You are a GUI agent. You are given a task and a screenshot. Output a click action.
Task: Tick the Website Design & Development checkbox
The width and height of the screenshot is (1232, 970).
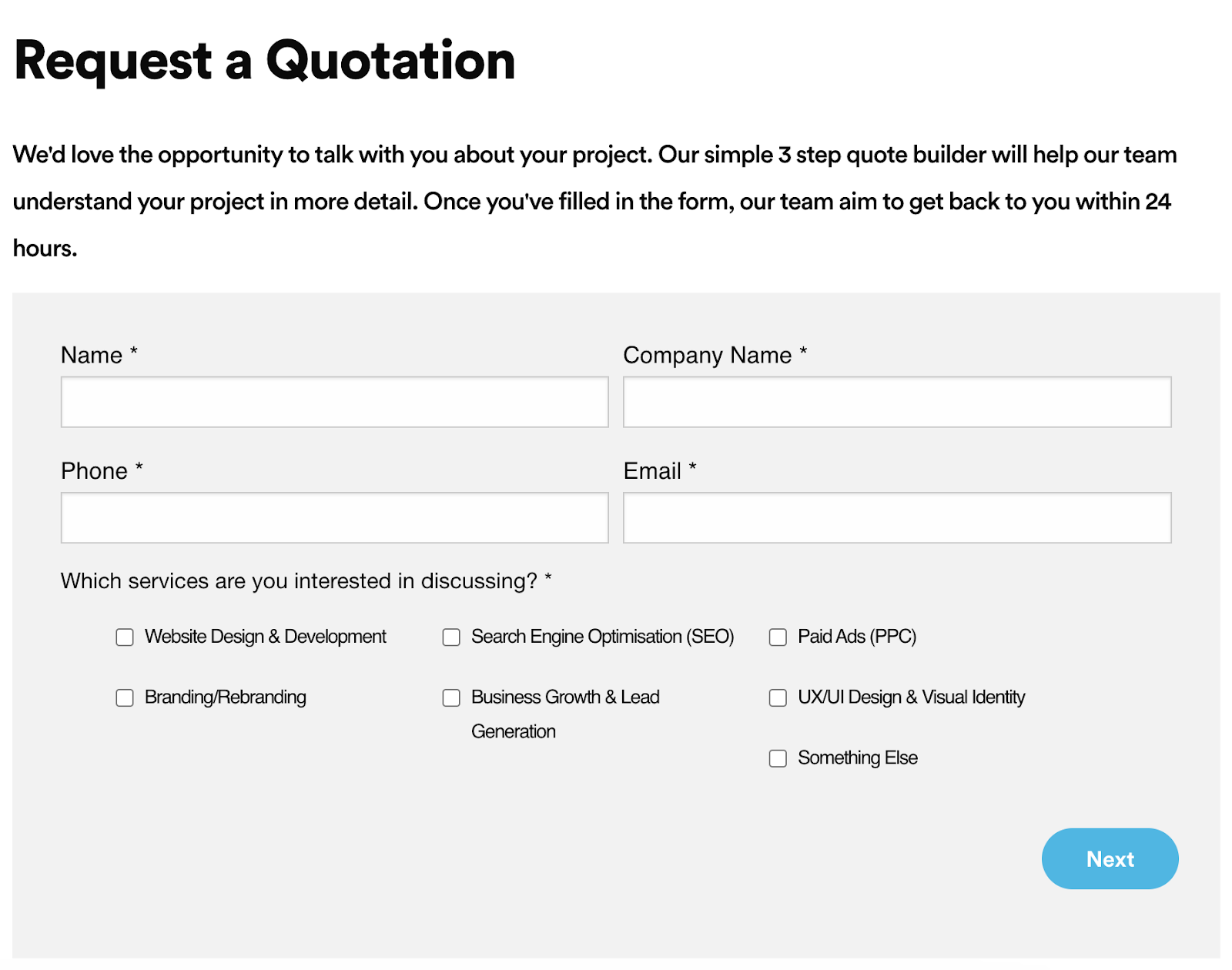[x=125, y=637]
